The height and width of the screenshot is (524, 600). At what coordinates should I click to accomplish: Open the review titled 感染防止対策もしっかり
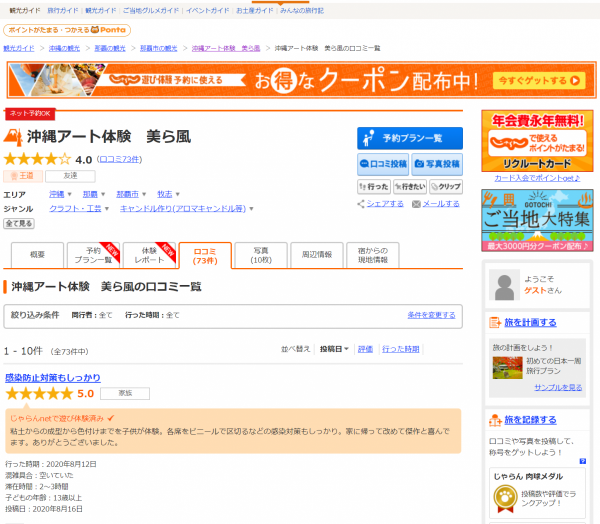(x=52, y=378)
